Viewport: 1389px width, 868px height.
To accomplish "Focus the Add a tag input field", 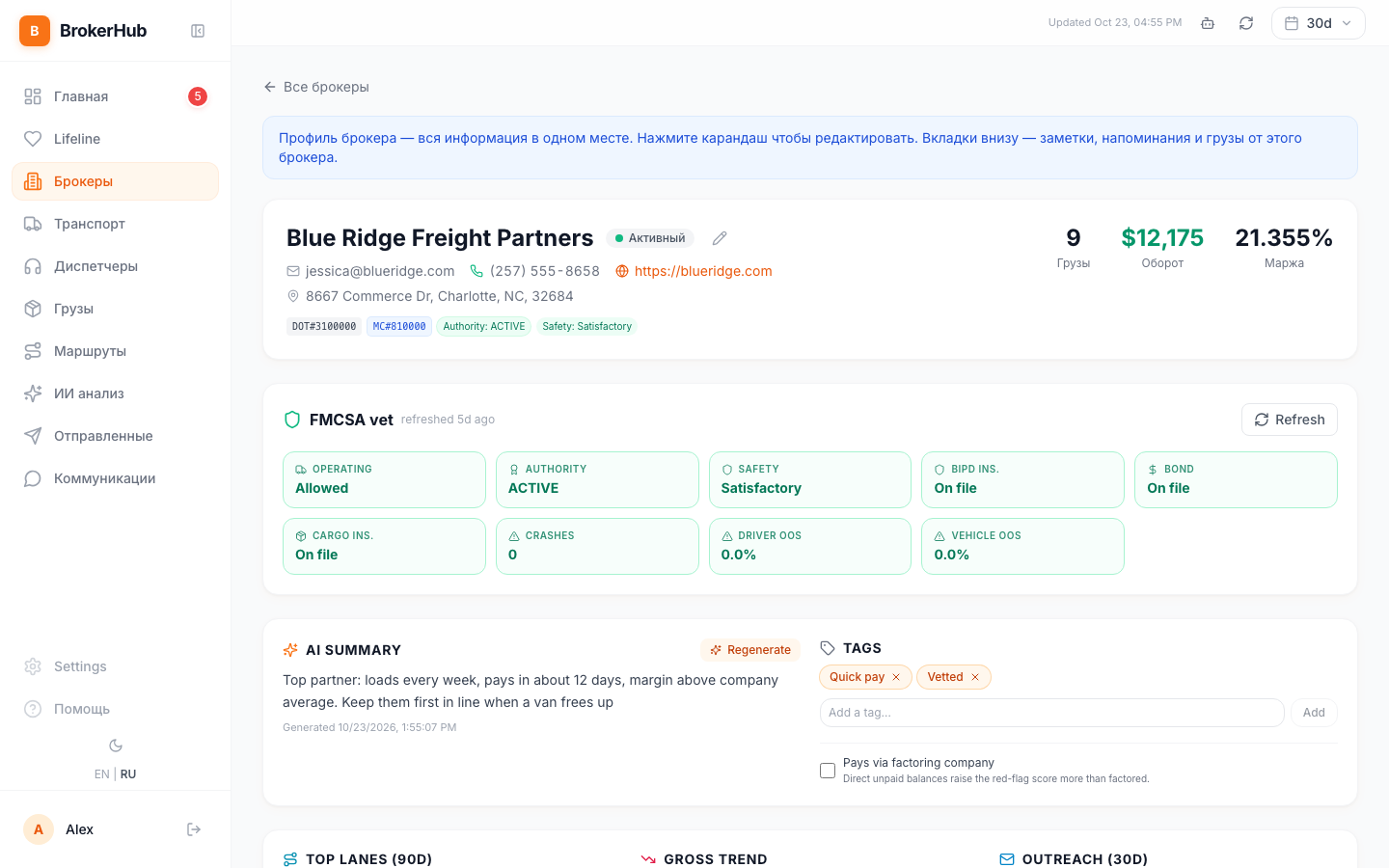I will (x=1051, y=713).
